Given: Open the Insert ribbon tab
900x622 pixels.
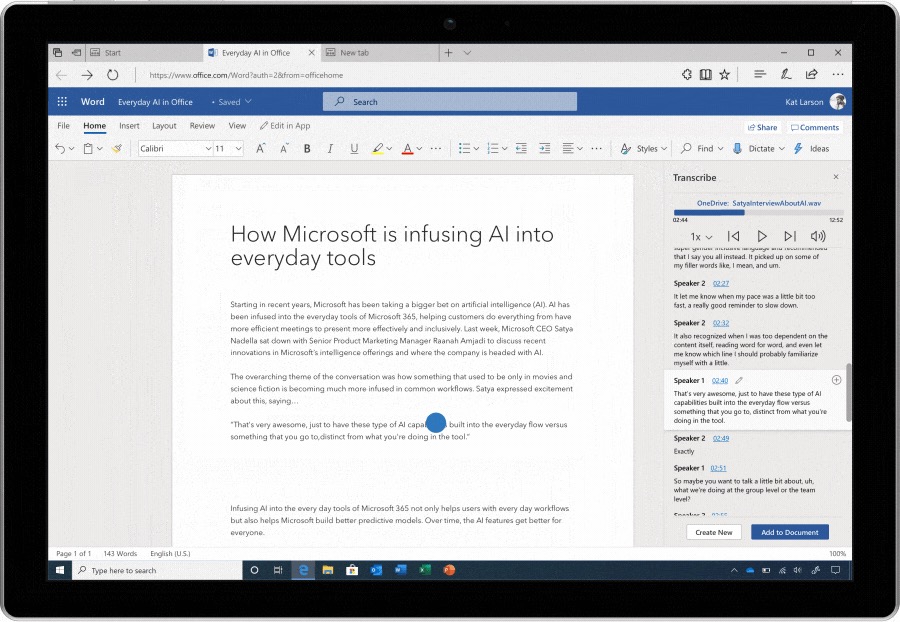Looking at the screenshot, I should 129,126.
